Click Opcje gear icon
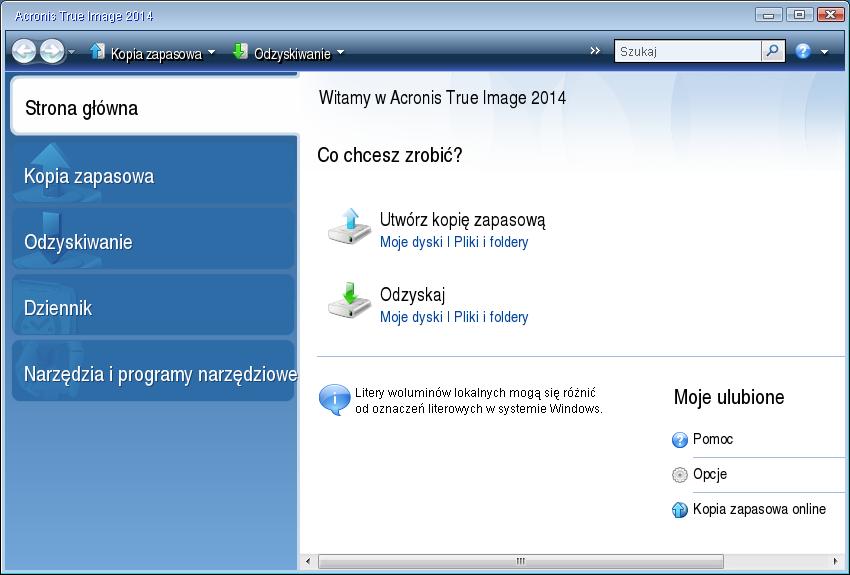The width and height of the screenshot is (850, 575). pyautogui.click(x=680, y=475)
